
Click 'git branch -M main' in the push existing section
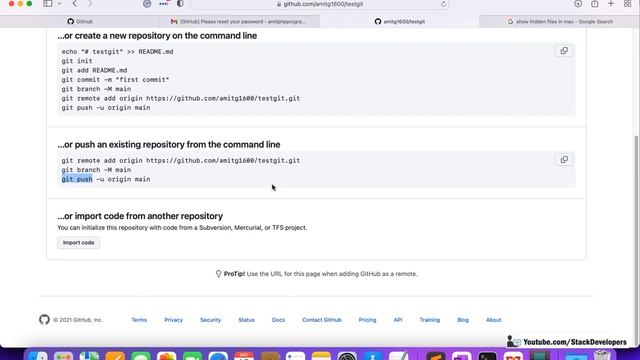coord(96,170)
